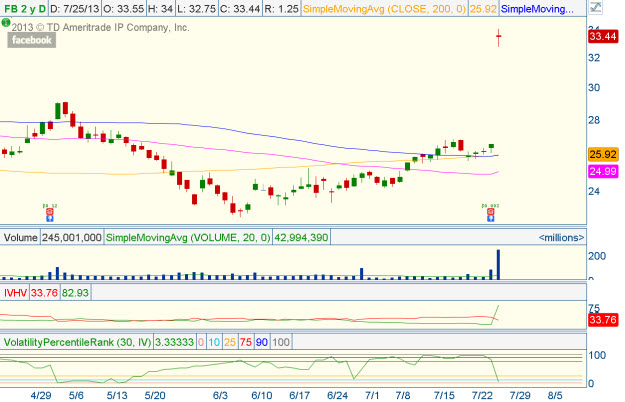Viewport: 625px width, 402px height.
Task: Select the pink 24.99 moving average bubble
Action: tap(602, 172)
